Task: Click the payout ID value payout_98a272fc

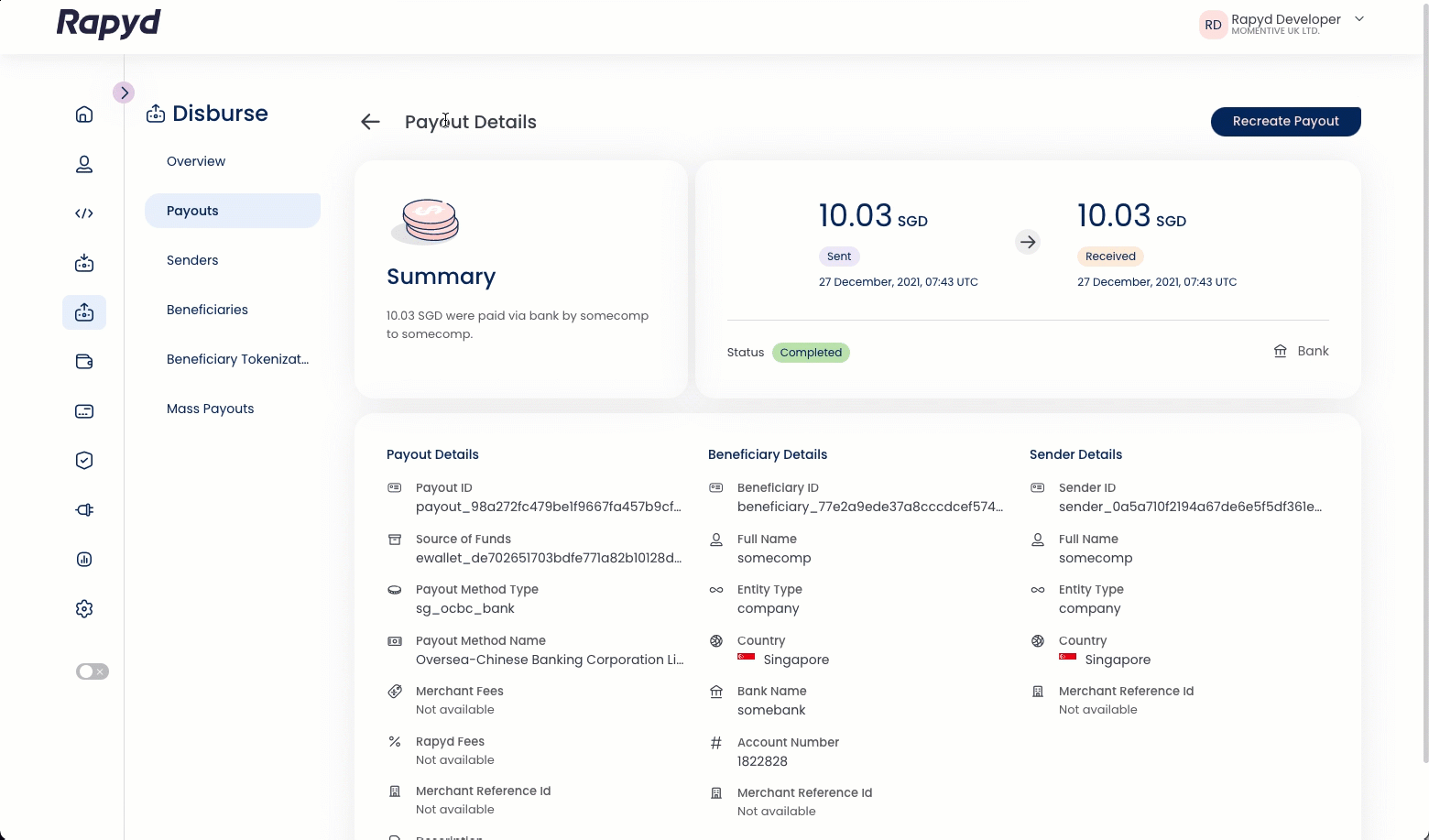Action: point(549,507)
